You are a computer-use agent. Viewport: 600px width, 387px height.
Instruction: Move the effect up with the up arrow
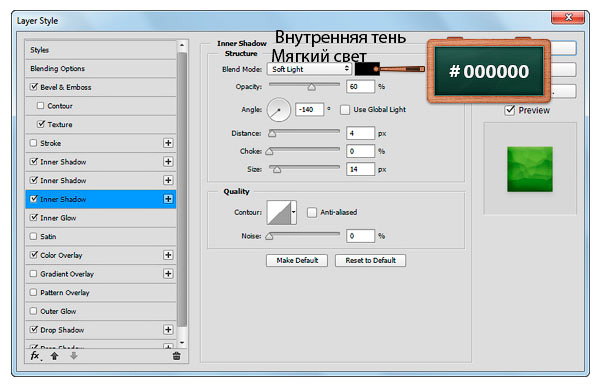[x=54, y=356]
